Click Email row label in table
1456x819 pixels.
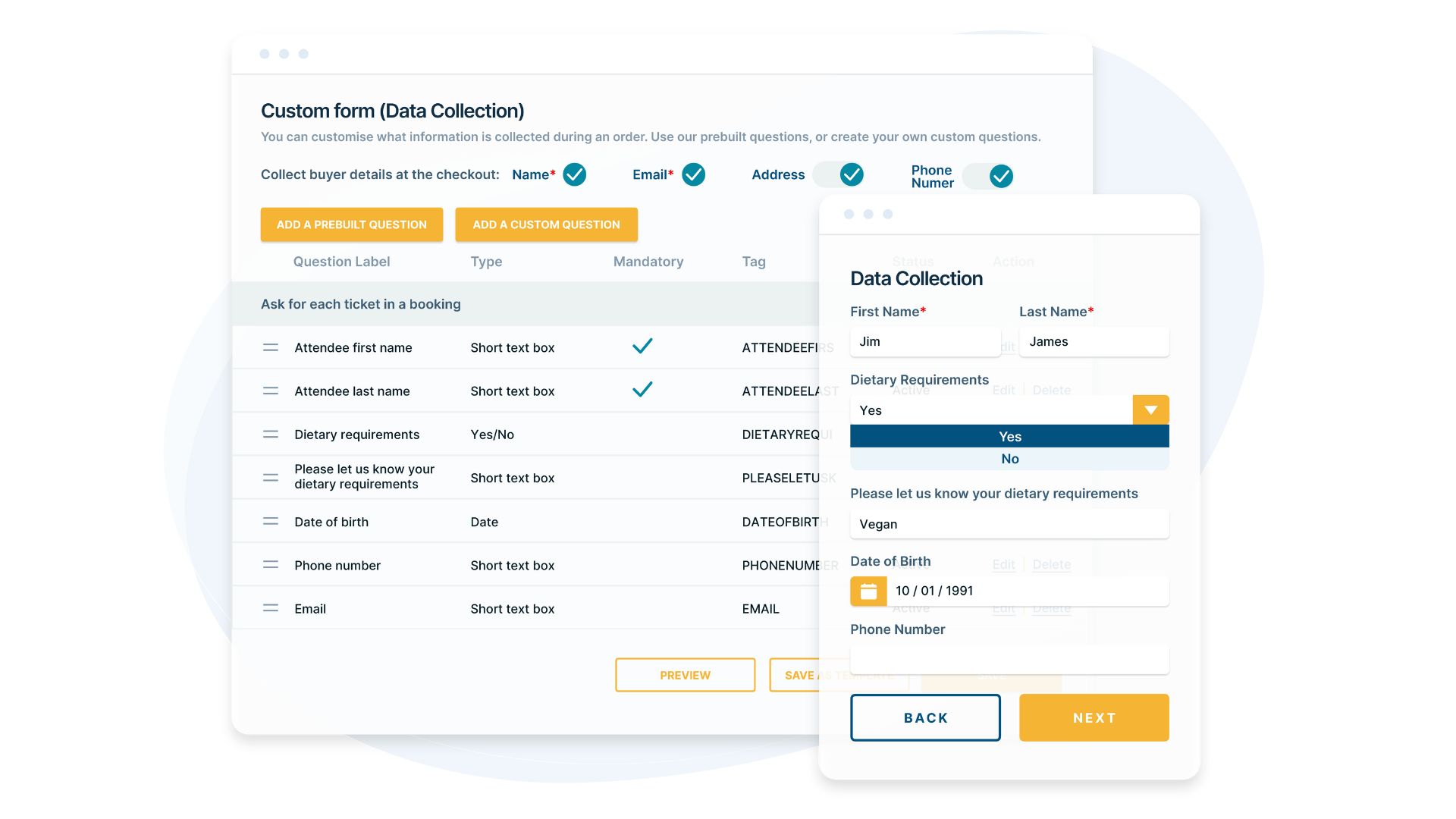pyautogui.click(x=310, y=609)
